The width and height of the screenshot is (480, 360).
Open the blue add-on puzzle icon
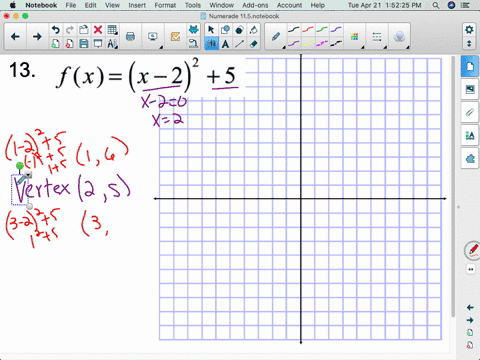(x=193, y=30)
